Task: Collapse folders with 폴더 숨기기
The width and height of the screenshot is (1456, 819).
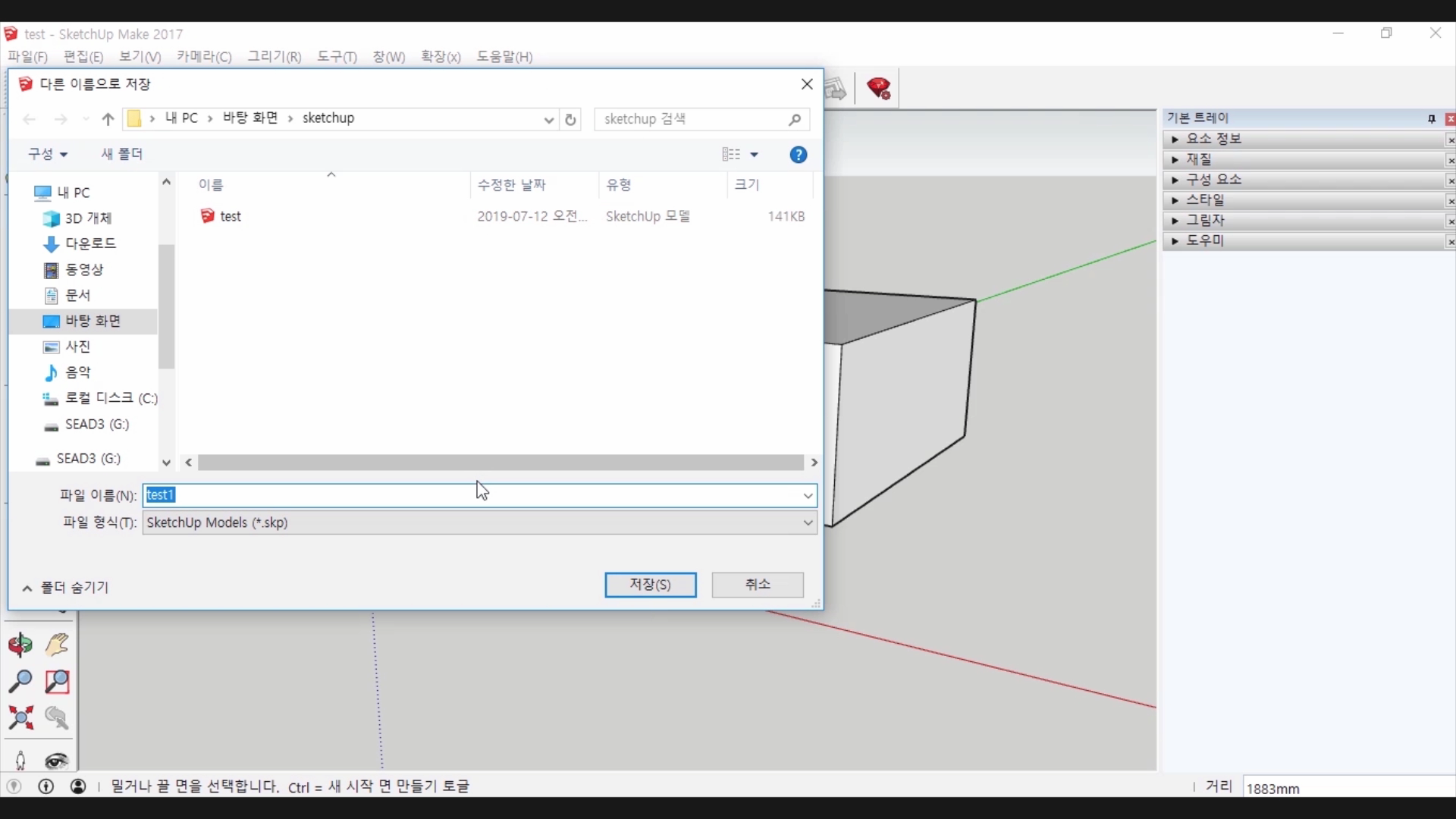Action: point(66,588)
